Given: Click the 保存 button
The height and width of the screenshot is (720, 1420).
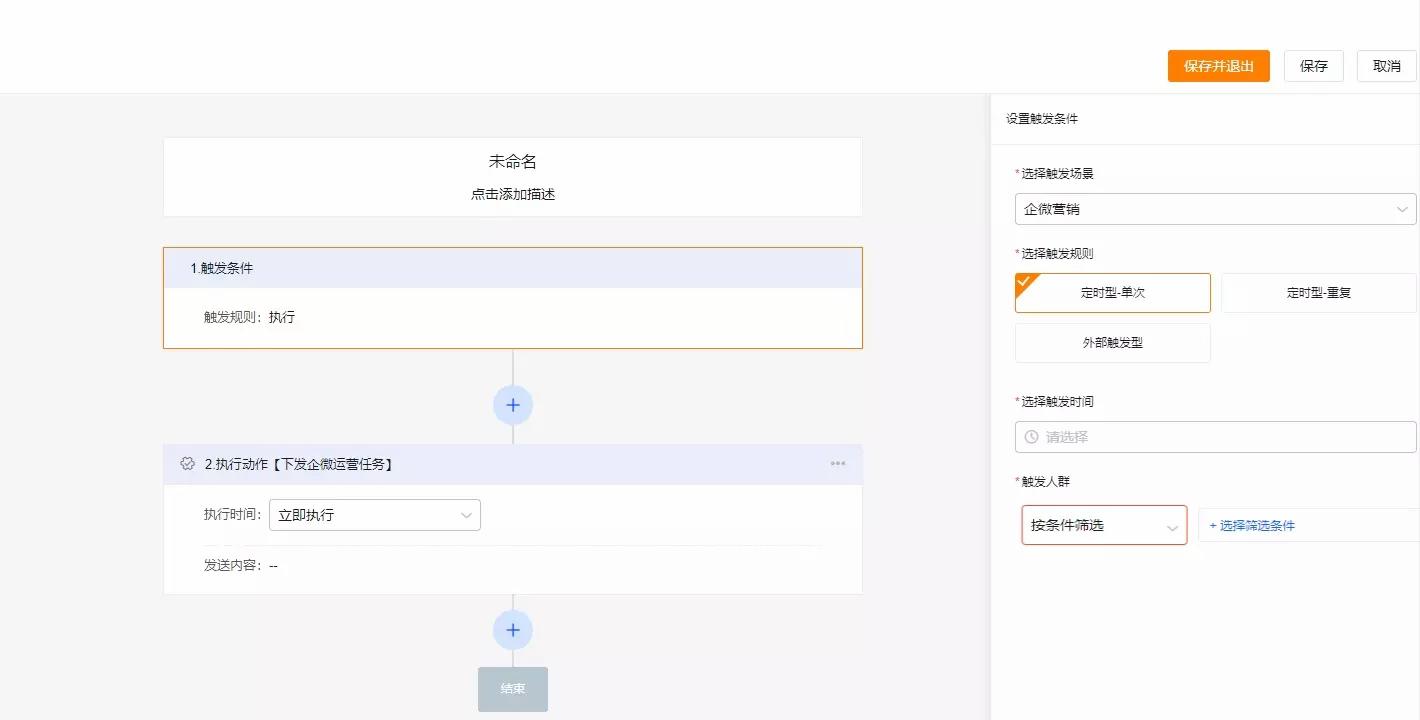Looking at the screenshot, I should point(1313,66).
